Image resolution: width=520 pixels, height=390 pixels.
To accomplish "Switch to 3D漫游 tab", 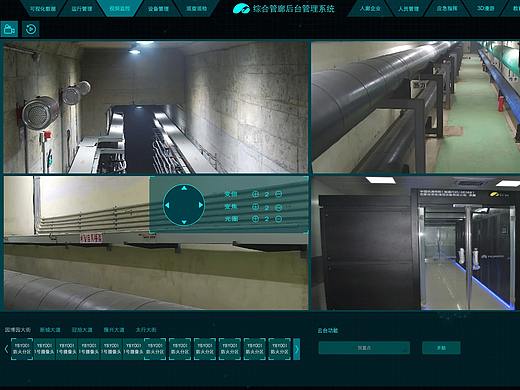I will click(x=485, y=8).
